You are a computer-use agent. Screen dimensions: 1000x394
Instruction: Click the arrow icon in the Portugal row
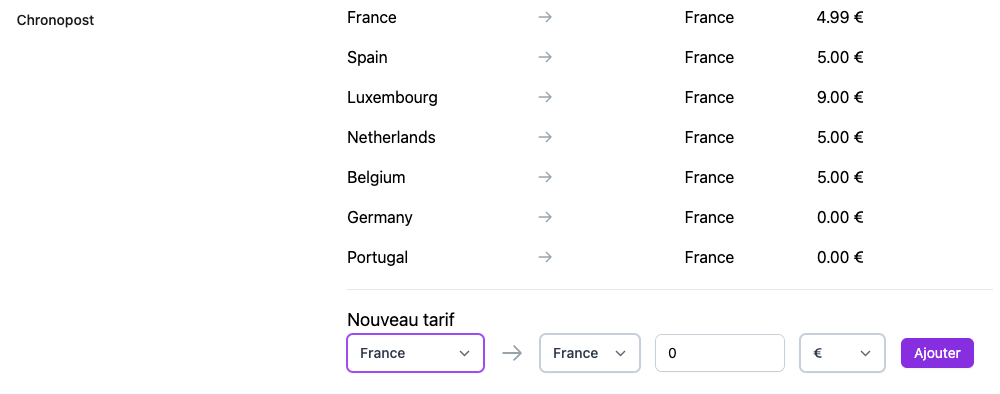pos(545,257)
